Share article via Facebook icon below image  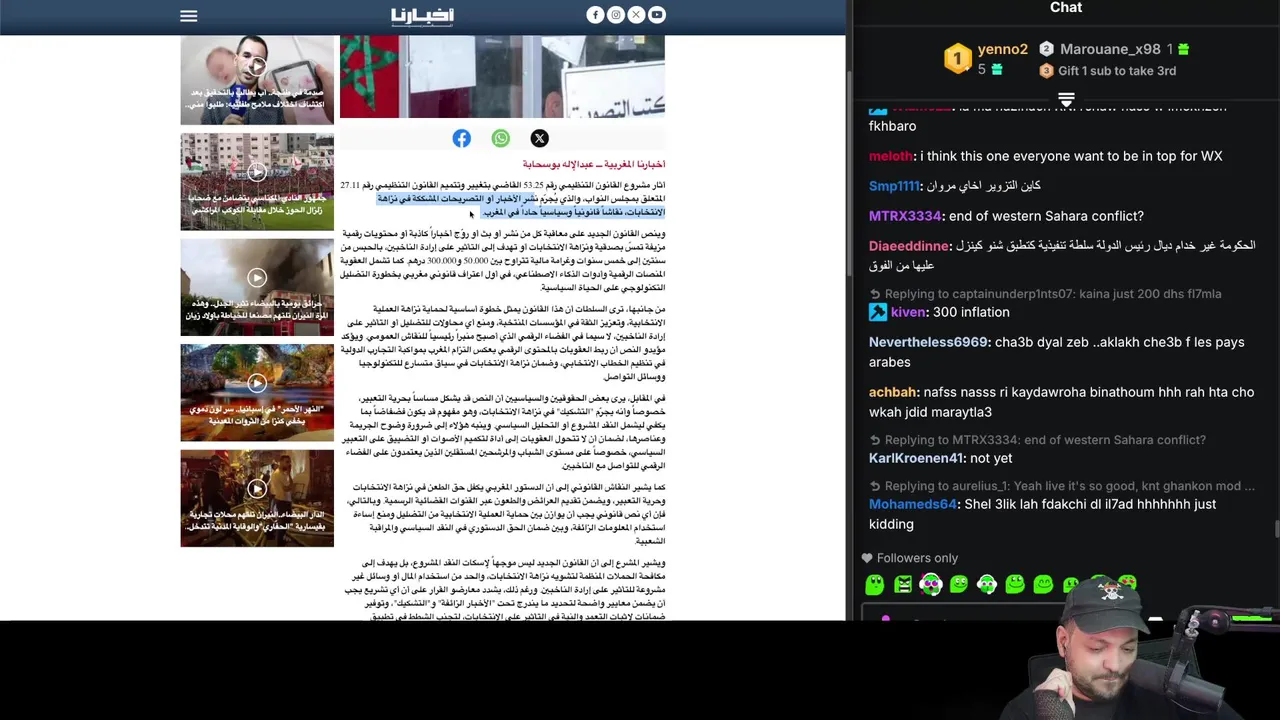click(x=461, y=139)
